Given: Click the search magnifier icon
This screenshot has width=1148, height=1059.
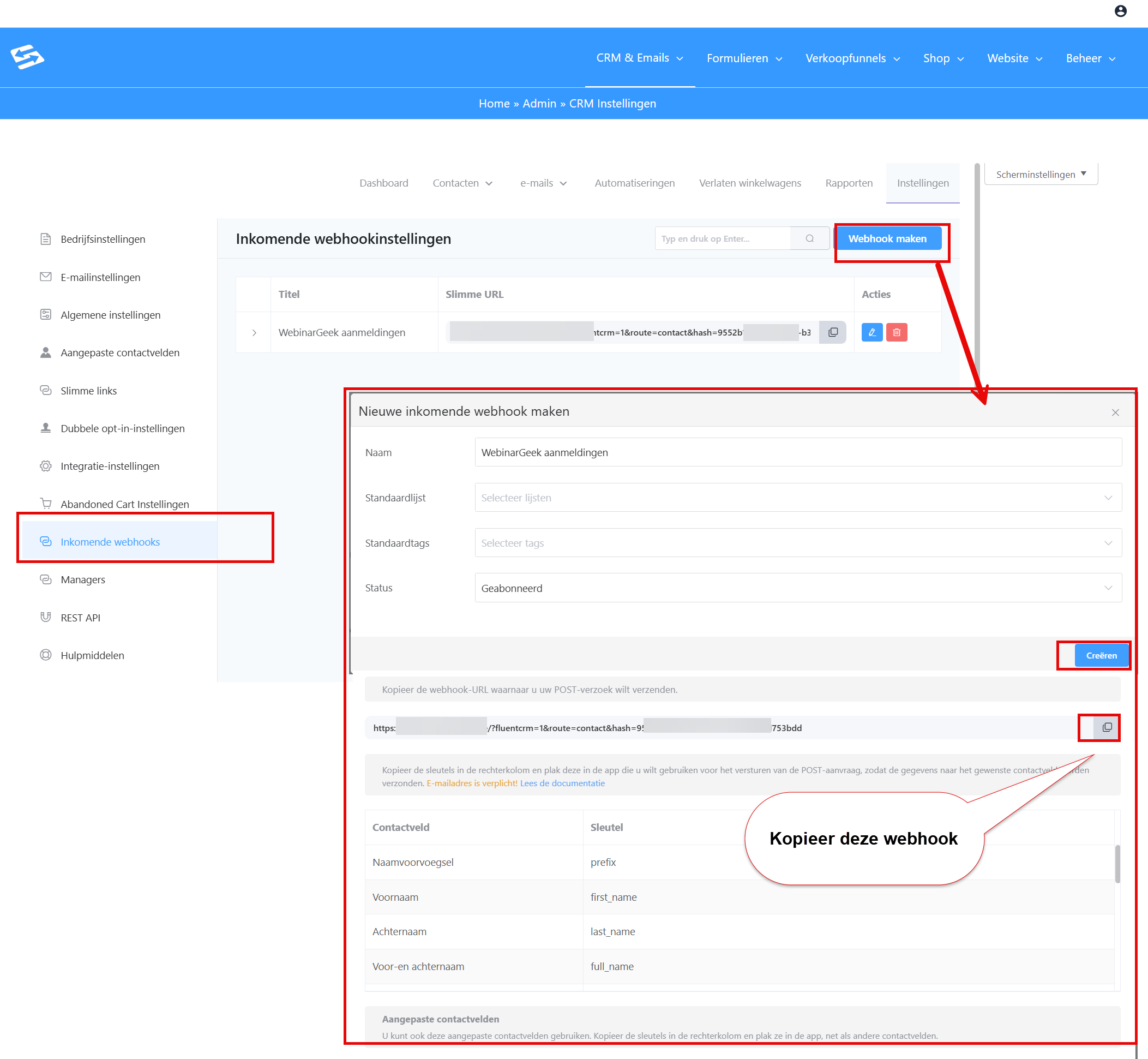Looking at the screenshot, I should pos(809,238).
